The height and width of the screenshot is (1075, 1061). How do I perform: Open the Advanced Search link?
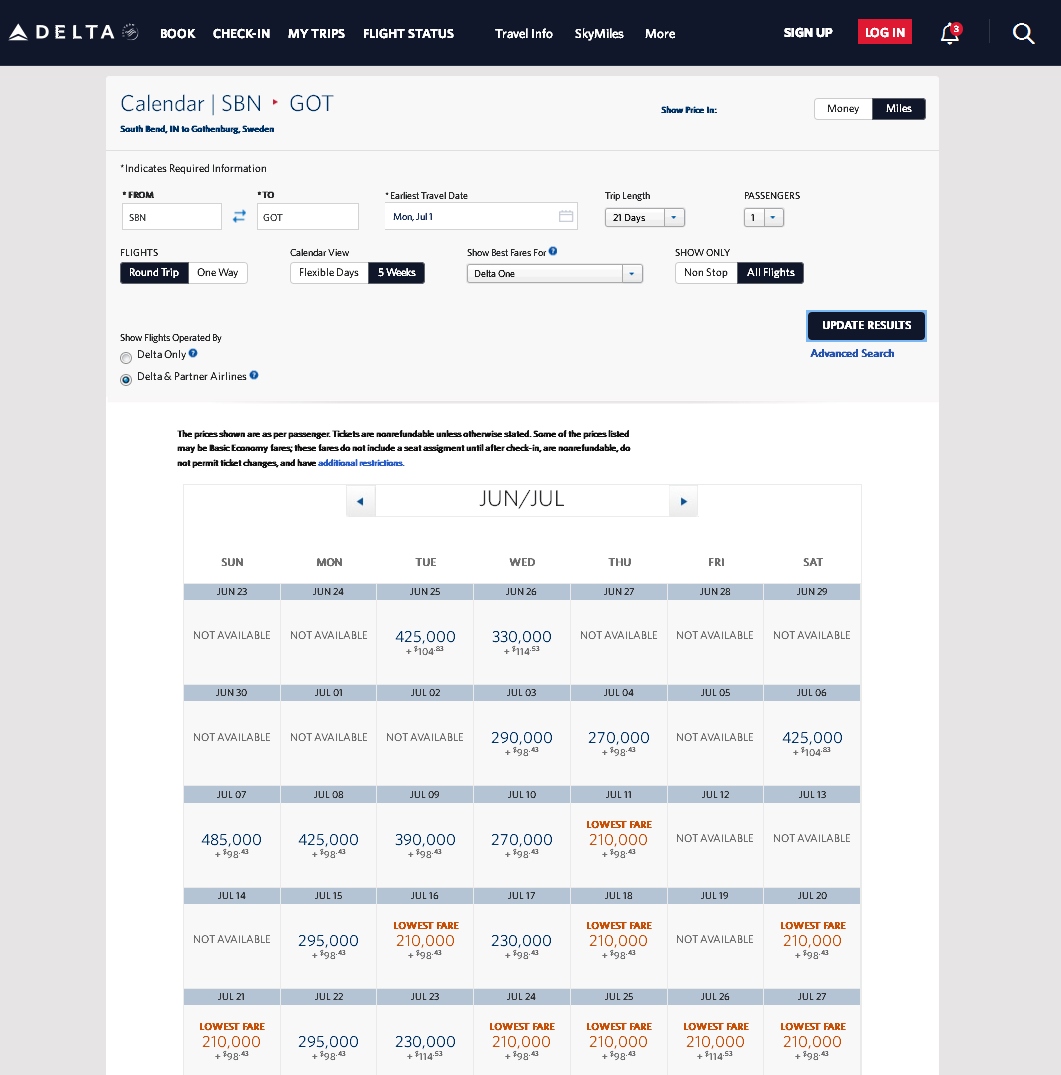(x=852, y=353)
